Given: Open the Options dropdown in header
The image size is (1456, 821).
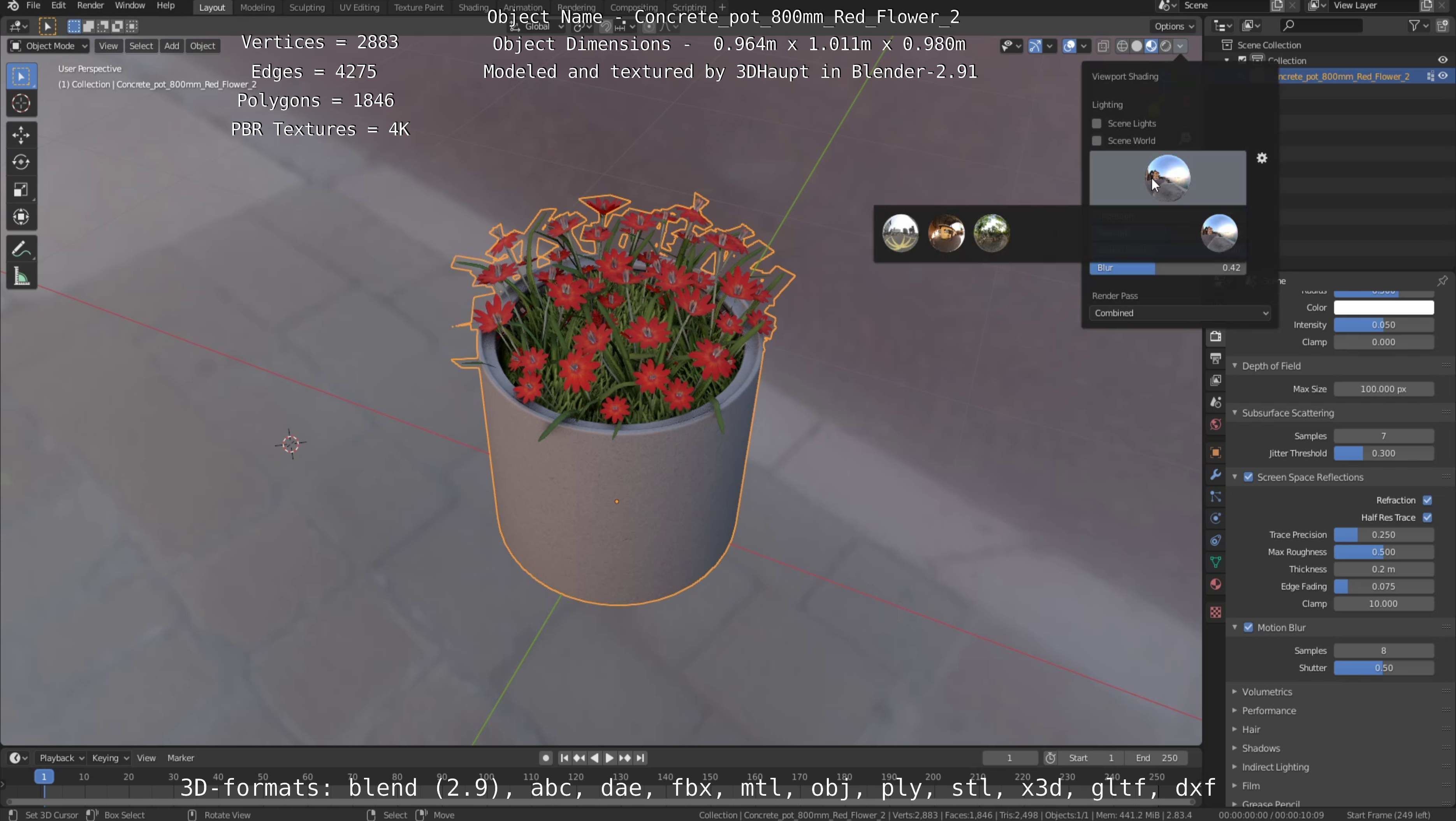Looking at the screenshot, I should click(1174, 26).
